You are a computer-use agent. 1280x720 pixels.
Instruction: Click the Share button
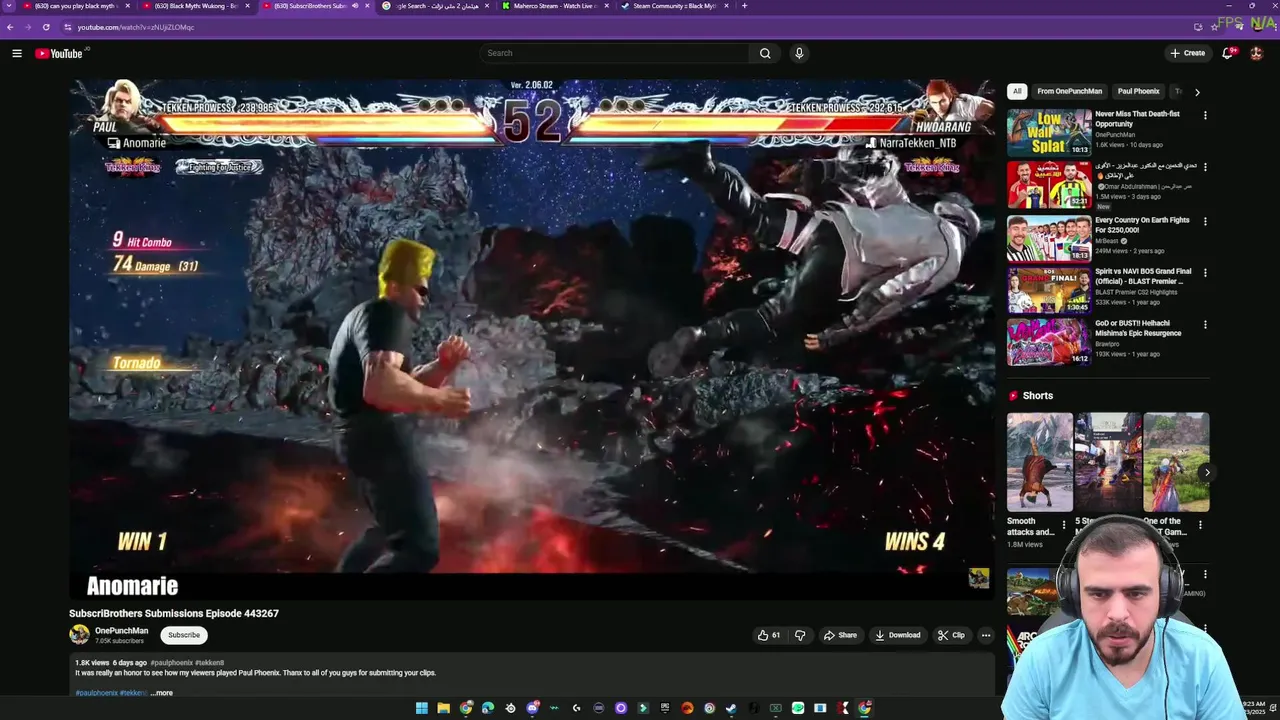coord(840,635)
